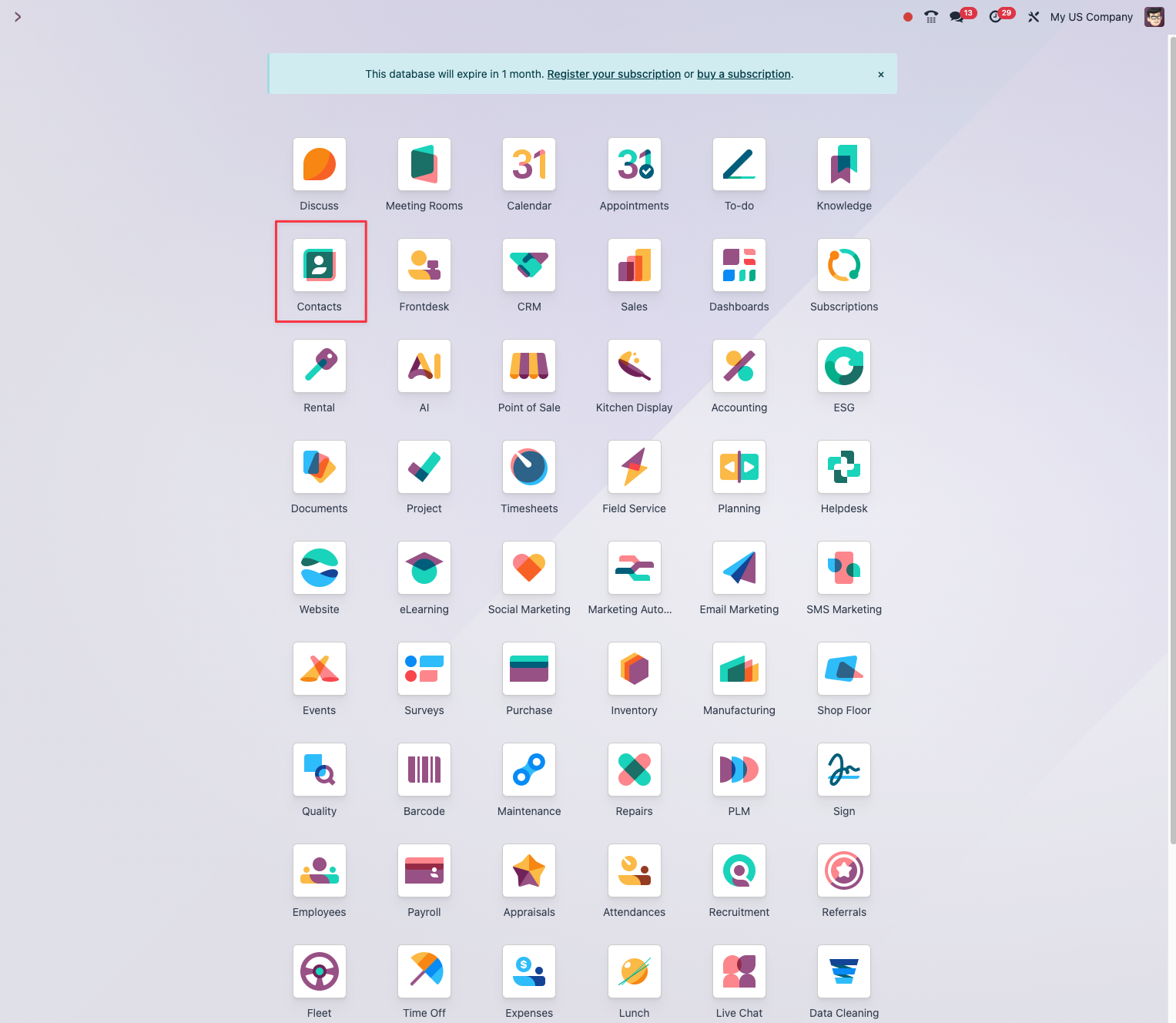Open the Manufacturing app
Image resolution: width=1176 pixels, height=1023 pixels.
[739, 669]
